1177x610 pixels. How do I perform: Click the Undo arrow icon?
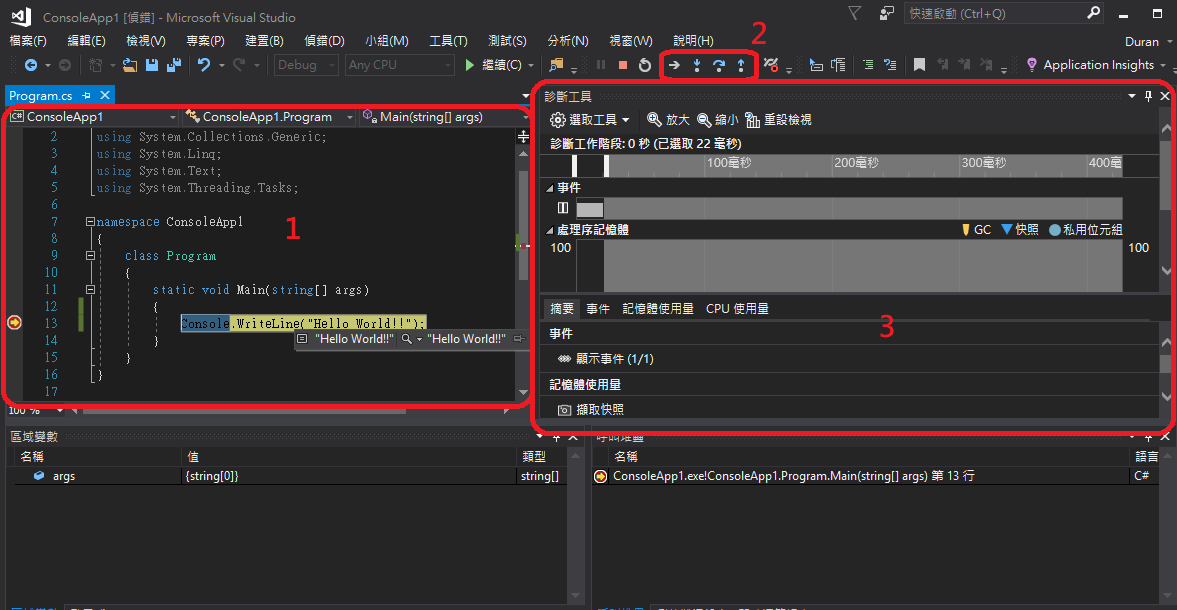tap(204, 65)
